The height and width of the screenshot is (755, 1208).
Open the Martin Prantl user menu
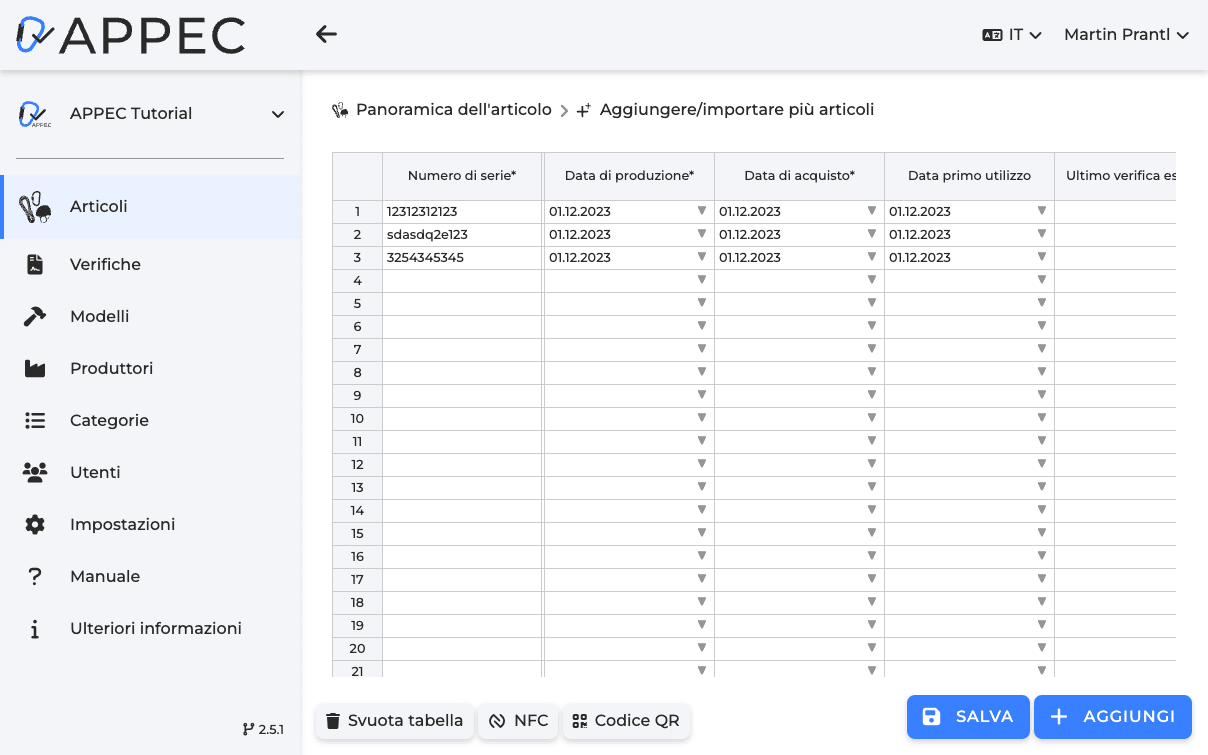[1126, 33]
